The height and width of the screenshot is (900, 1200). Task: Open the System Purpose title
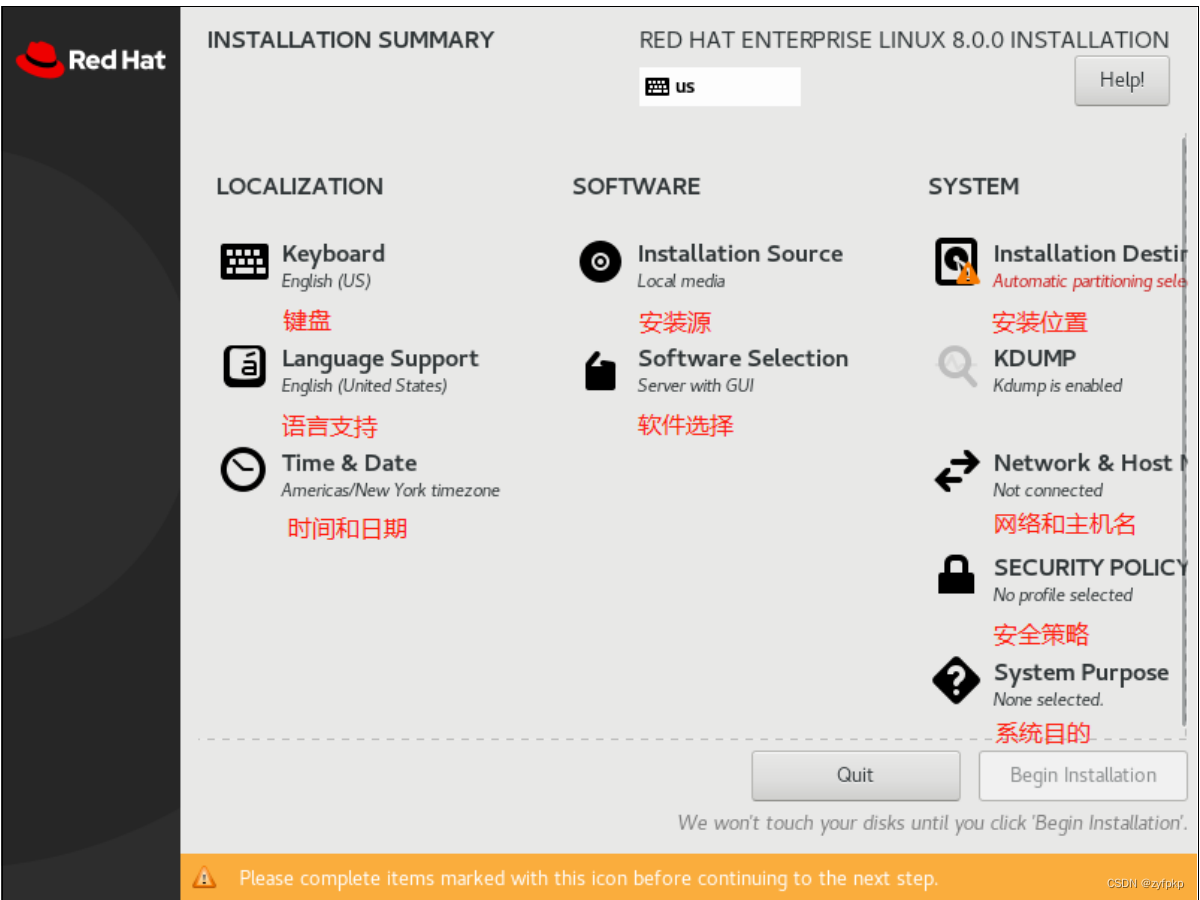click(1081, 673)
